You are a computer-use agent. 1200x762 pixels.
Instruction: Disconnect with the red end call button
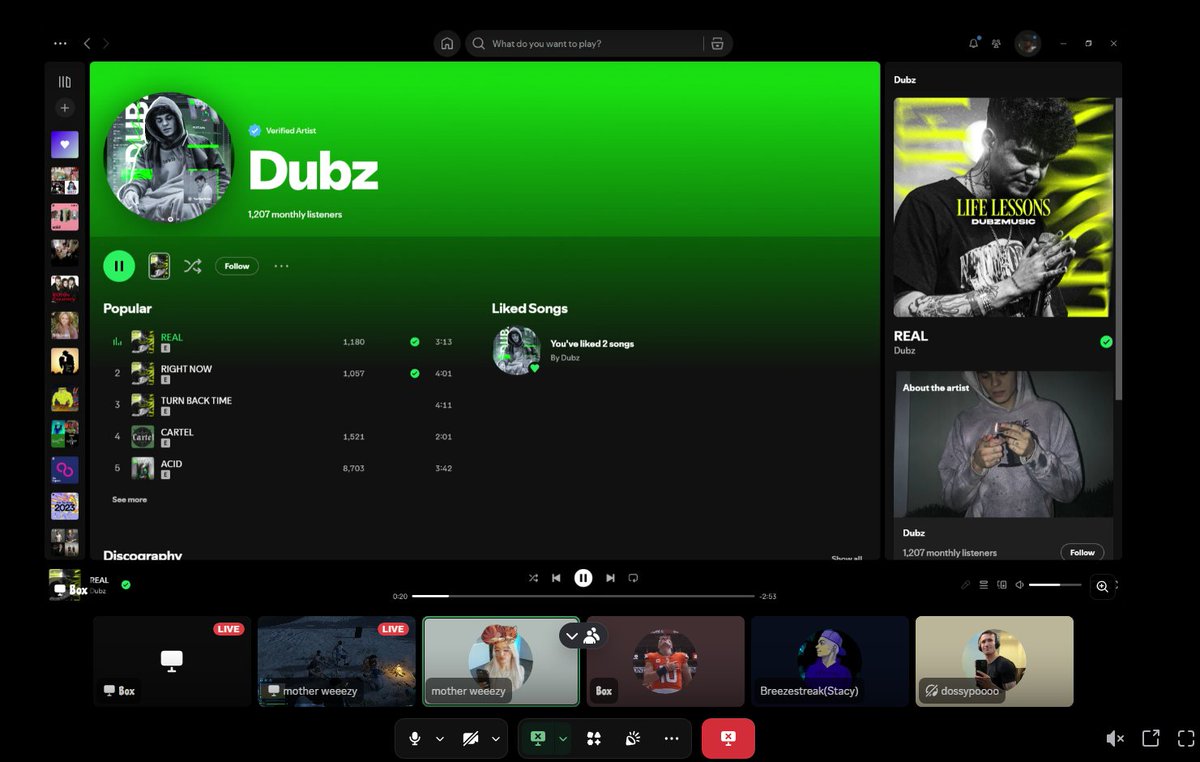coord(728,738)
